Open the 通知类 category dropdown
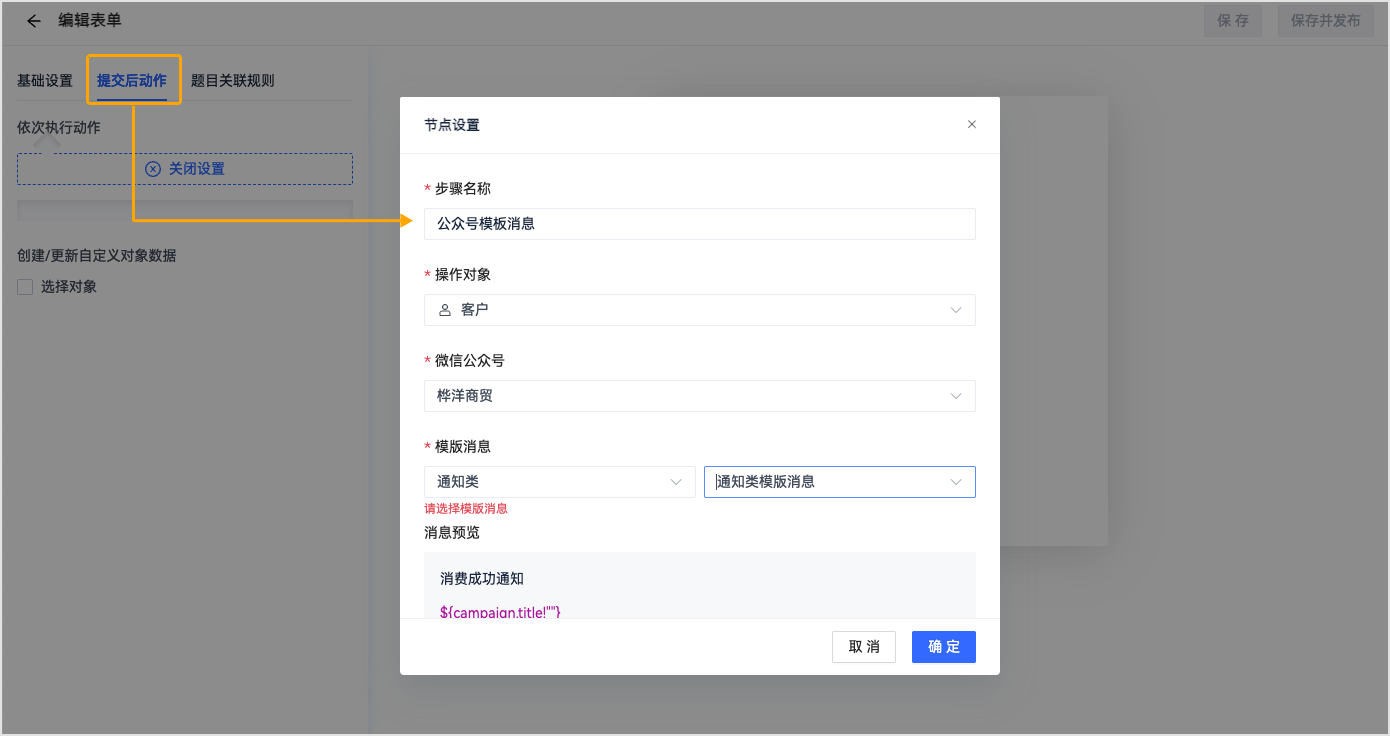1390x736 pixels. coord(560,482)
